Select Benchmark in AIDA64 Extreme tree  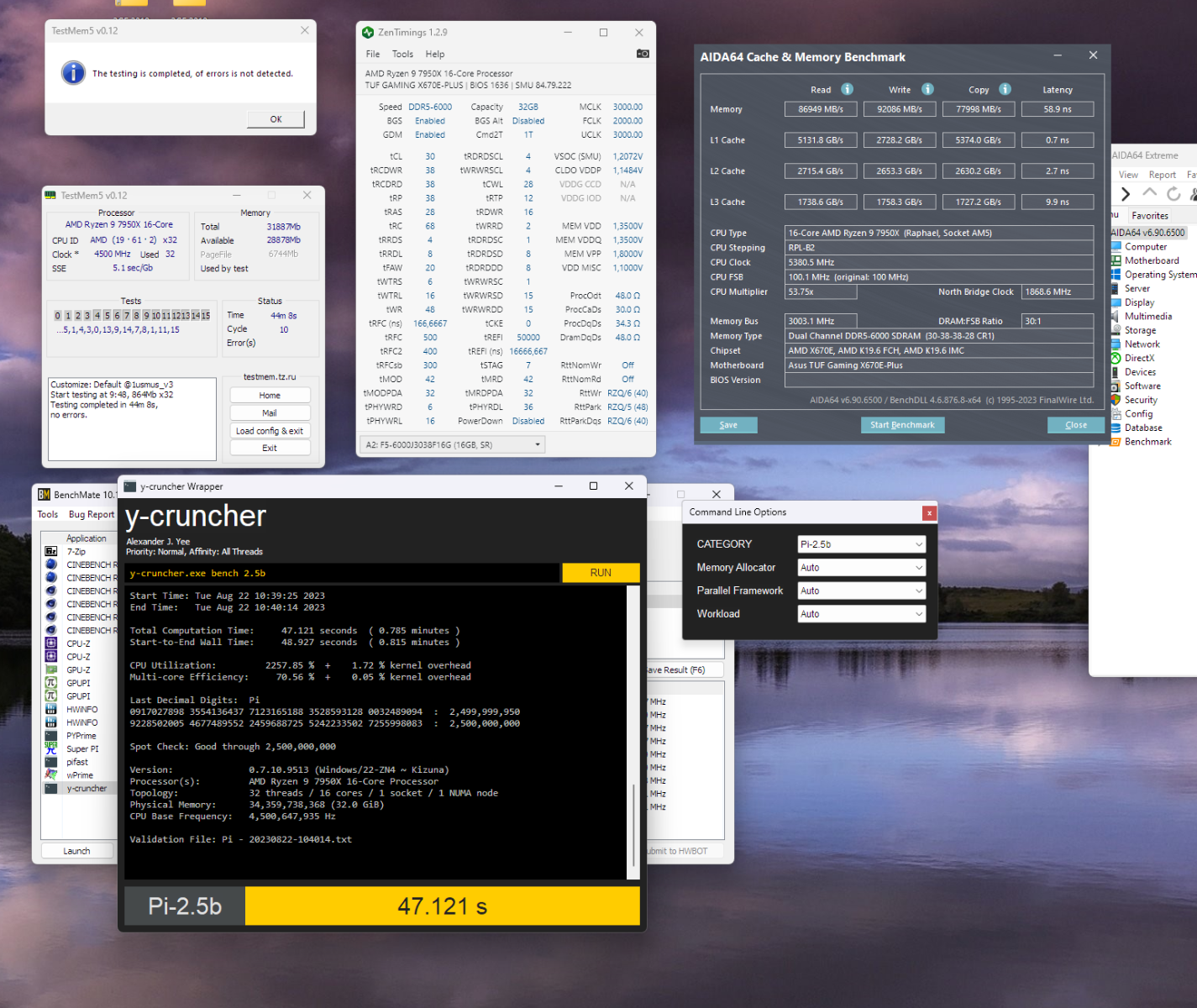[x=1147, y=442]
